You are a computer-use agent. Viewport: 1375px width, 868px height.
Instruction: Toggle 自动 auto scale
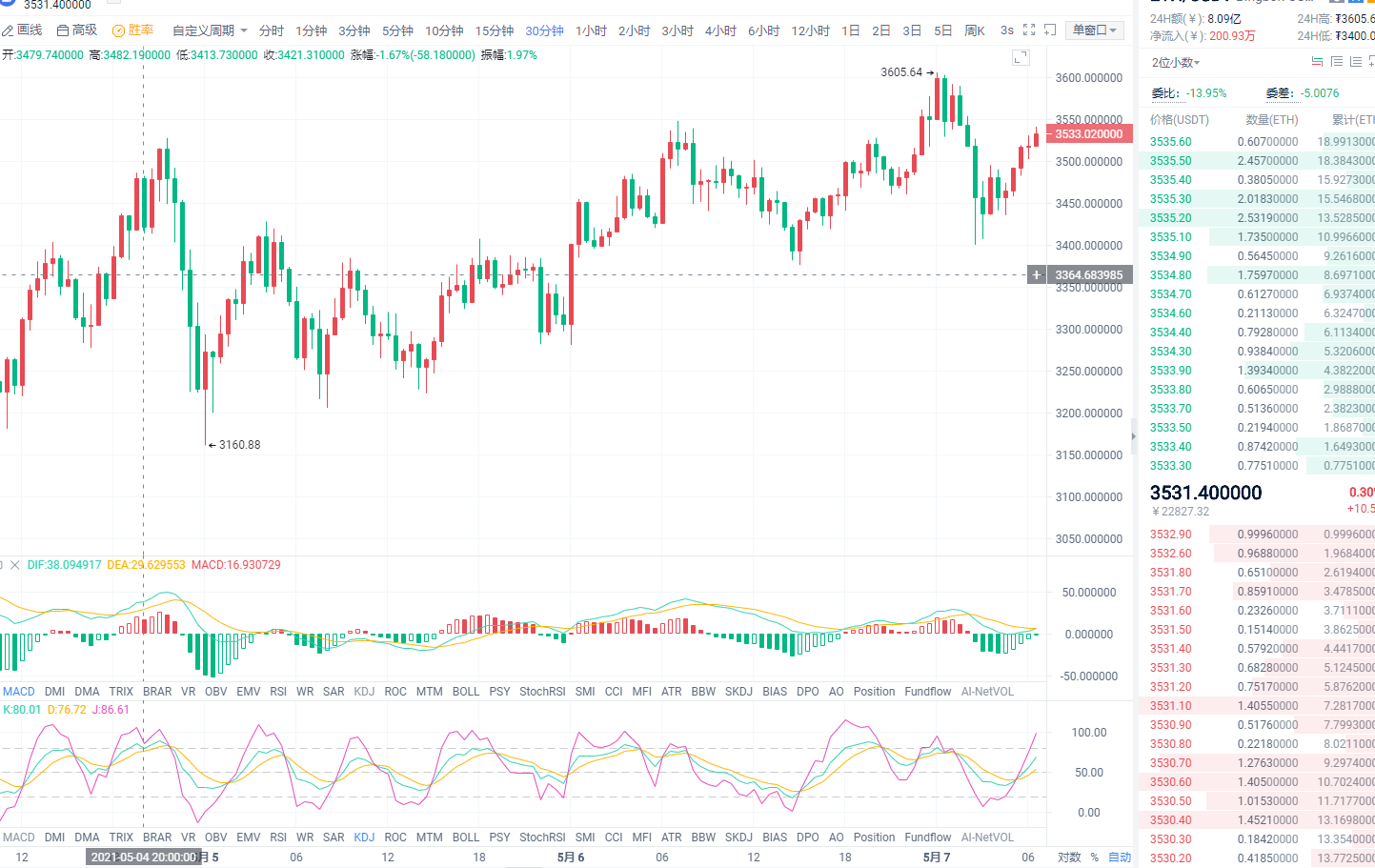coord(1120,858)
